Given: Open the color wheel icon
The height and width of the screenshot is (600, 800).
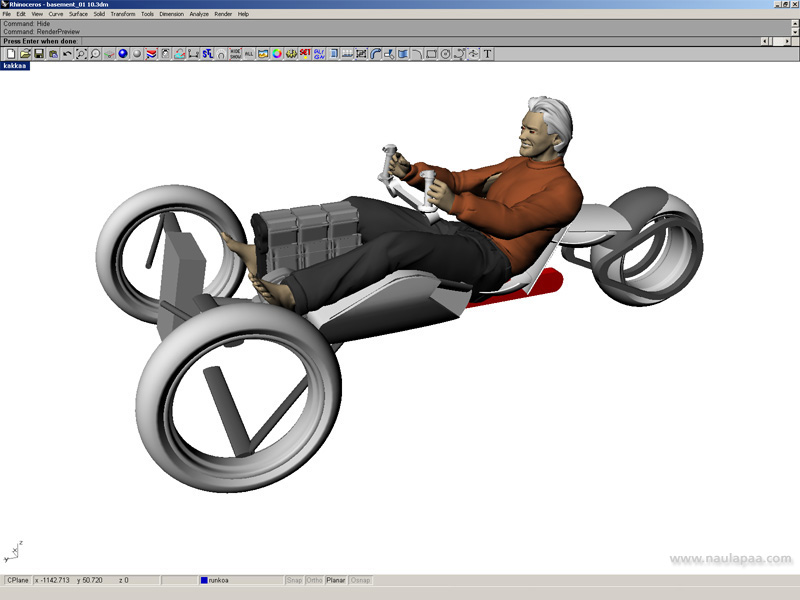Looking at the screenshot, I should (x=277, y=54).
